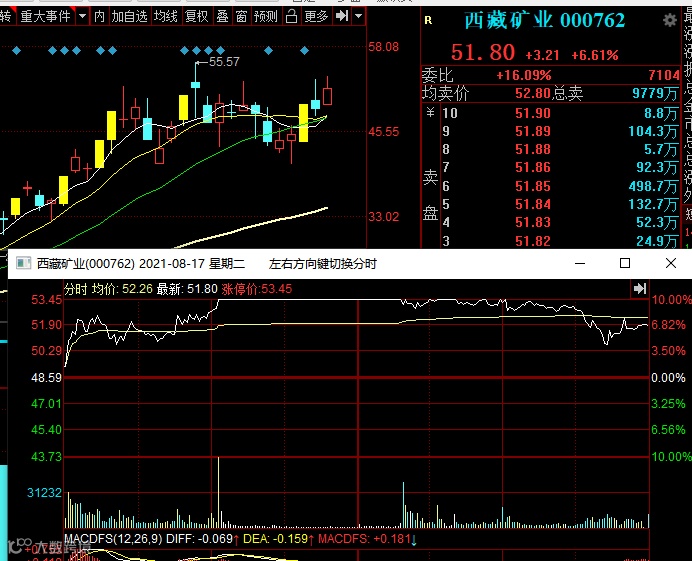
Task: Click the padlock lock icon in toolbar
Action: point(291,17)
